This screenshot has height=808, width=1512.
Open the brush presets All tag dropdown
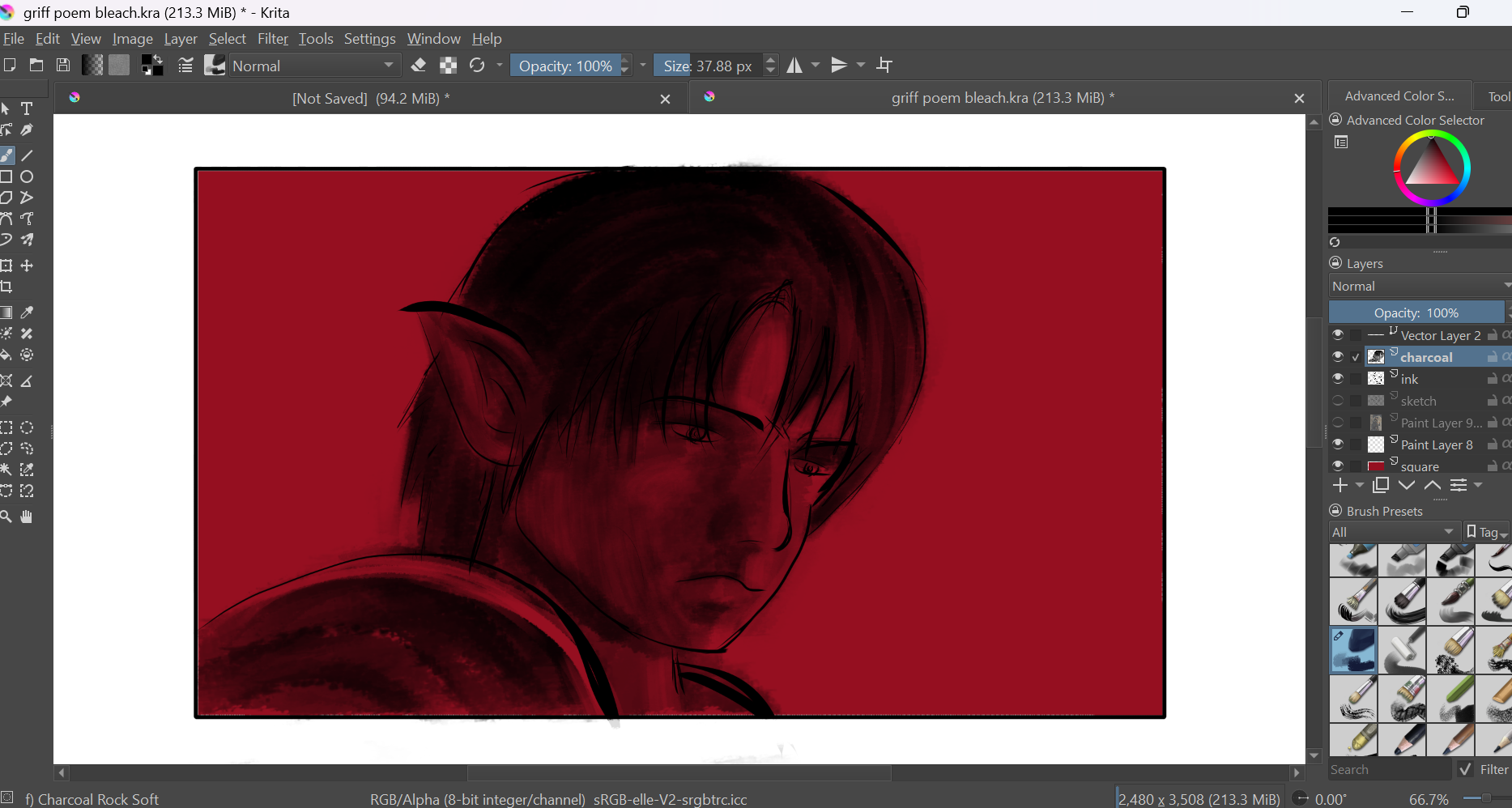tap(1393, 532)
